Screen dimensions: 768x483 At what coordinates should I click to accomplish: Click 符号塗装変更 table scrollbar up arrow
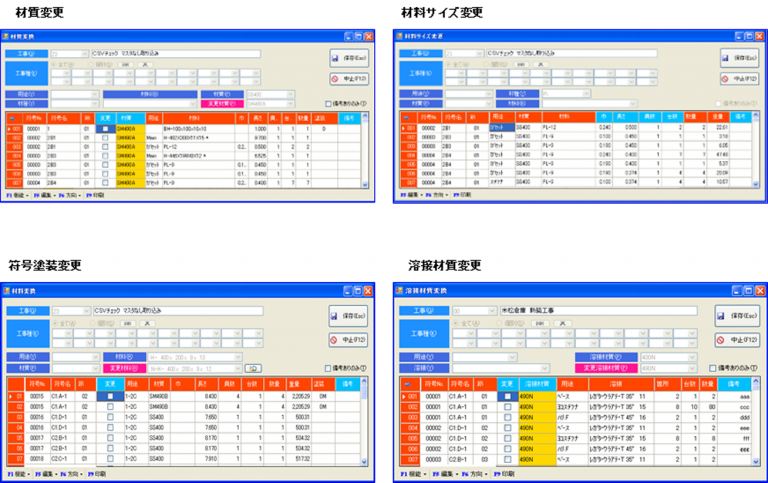364,381
